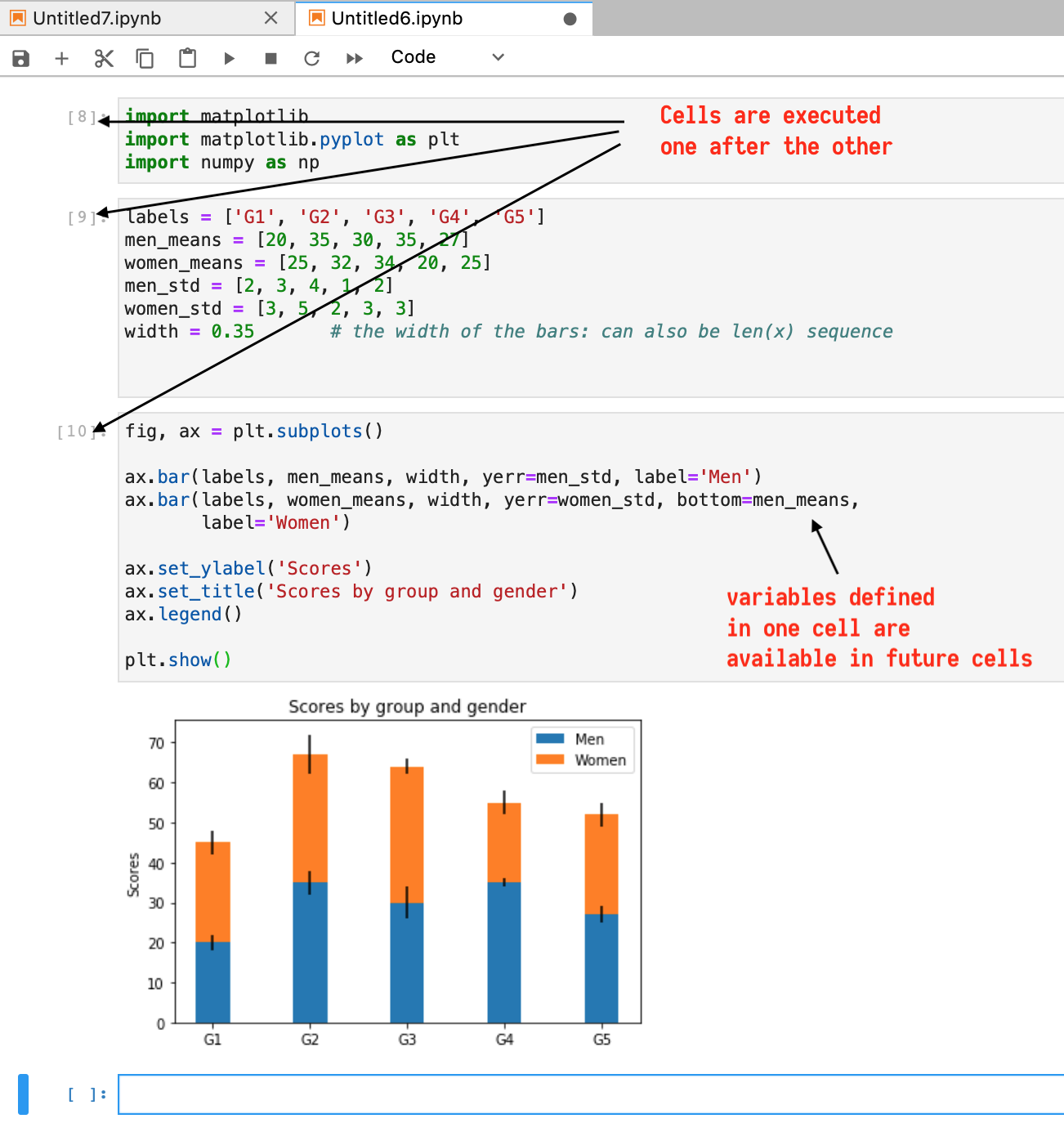This screenshot has height=1141, width=1064.
Task: Cut selected cell with scissors icon
Action: (x=104, y=58)
